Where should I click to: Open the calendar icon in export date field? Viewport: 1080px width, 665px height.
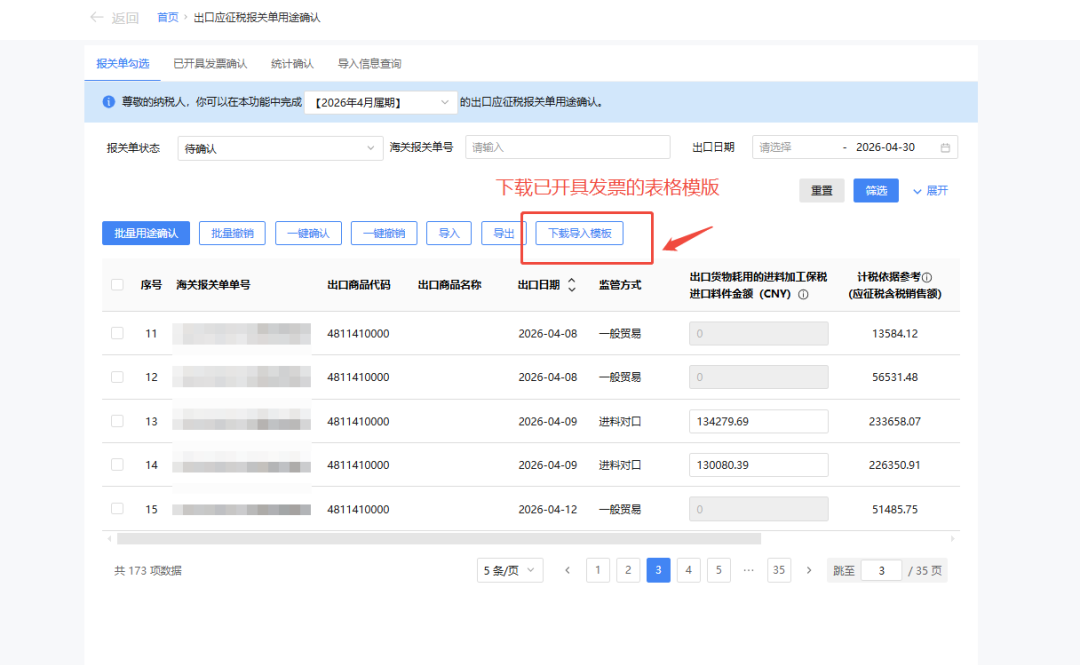tap(945, 147)
